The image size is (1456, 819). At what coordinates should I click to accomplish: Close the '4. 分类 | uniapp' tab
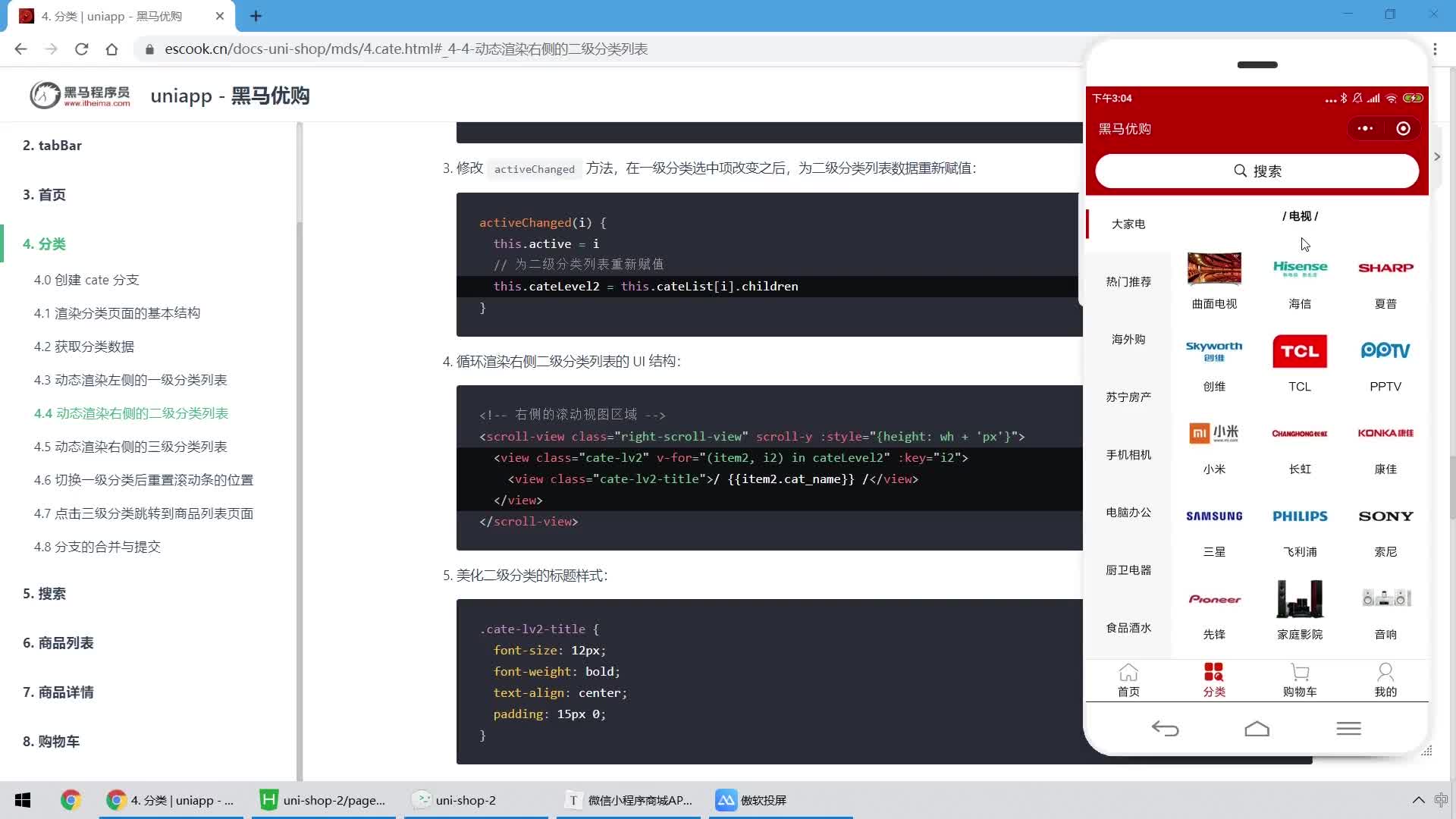[220, 16]
